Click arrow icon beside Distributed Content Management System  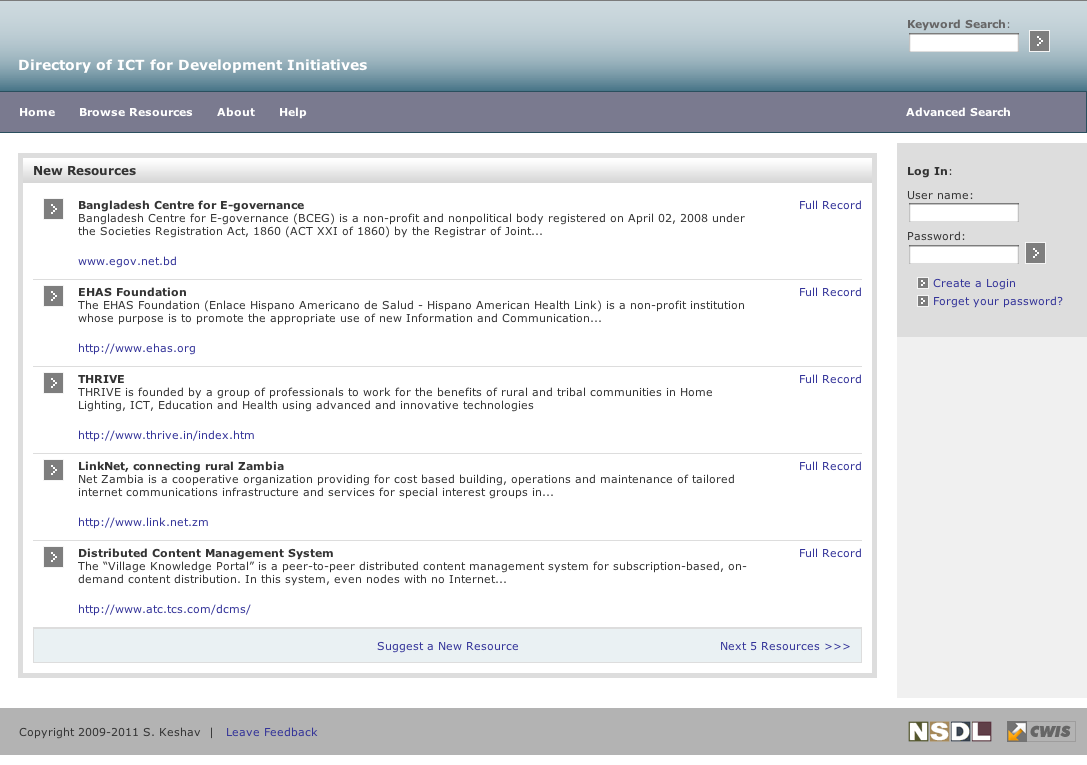53,557
